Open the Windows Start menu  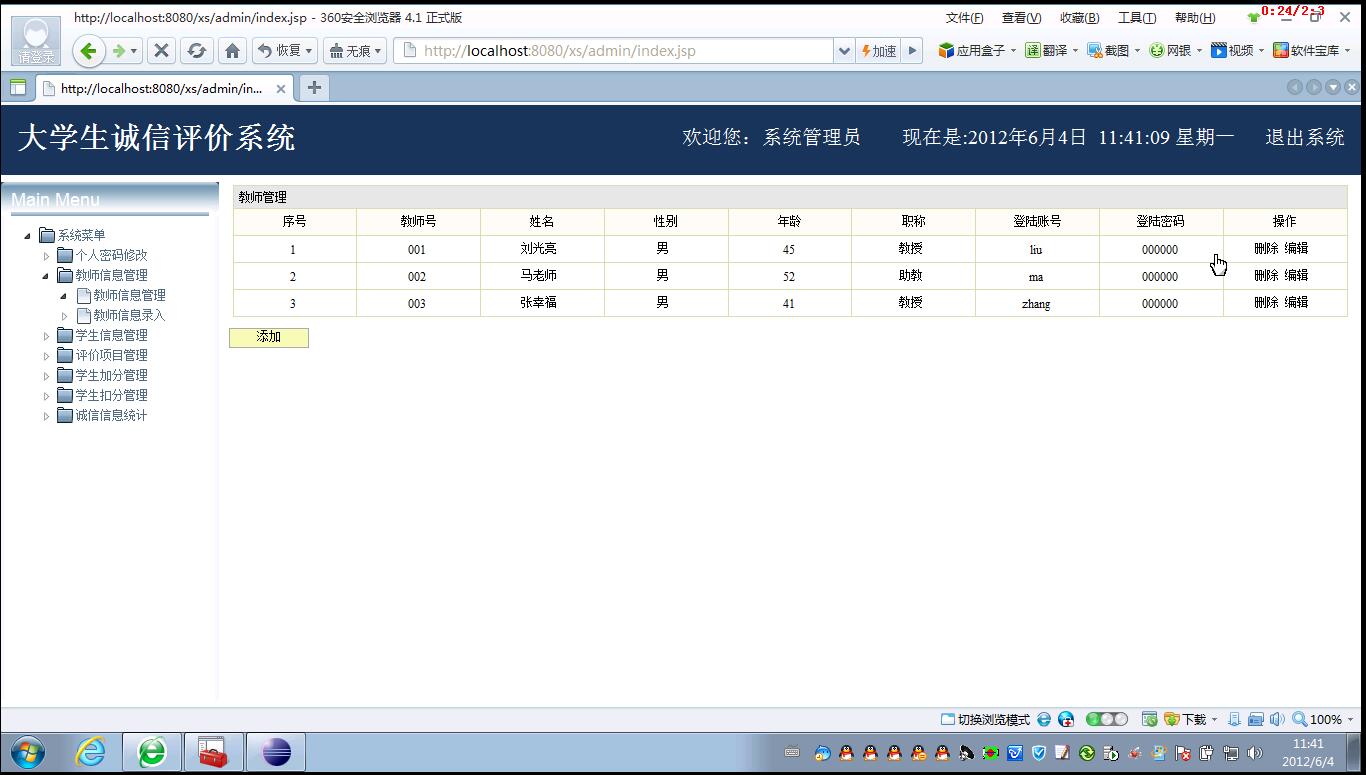pyautogui.click(x=27, y=752)
